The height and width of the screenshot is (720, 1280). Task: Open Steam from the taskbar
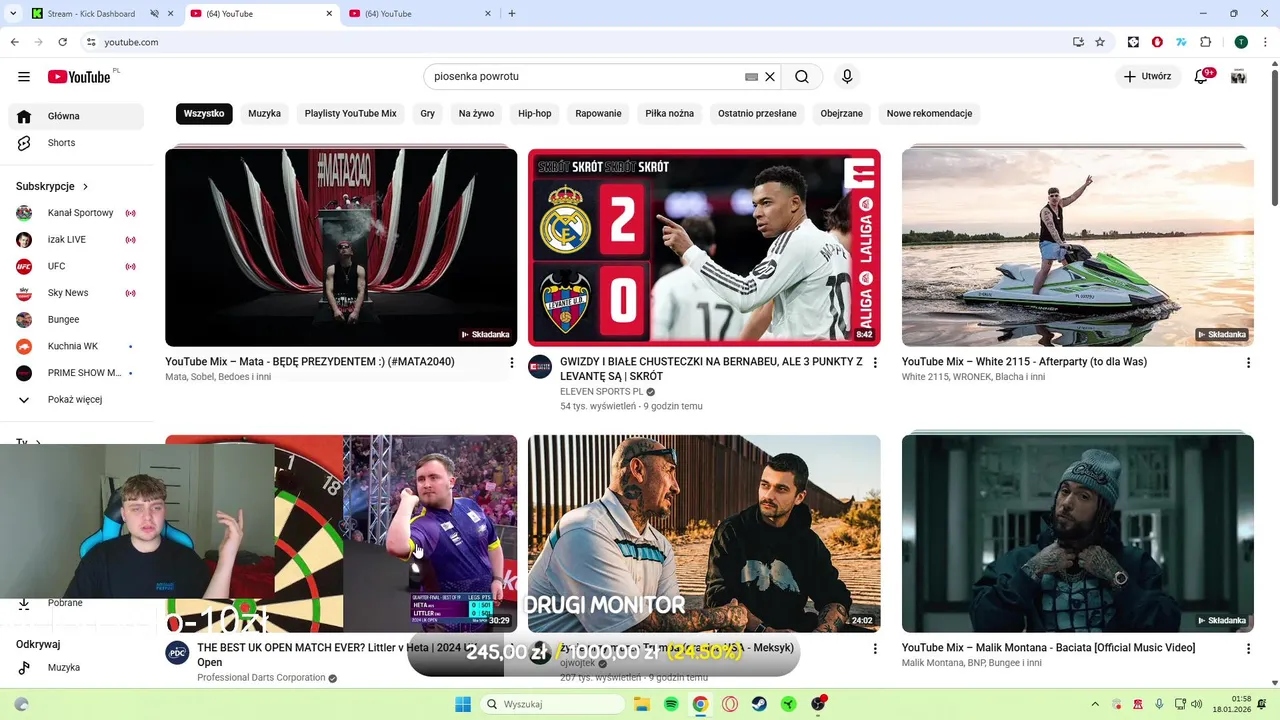759,704
